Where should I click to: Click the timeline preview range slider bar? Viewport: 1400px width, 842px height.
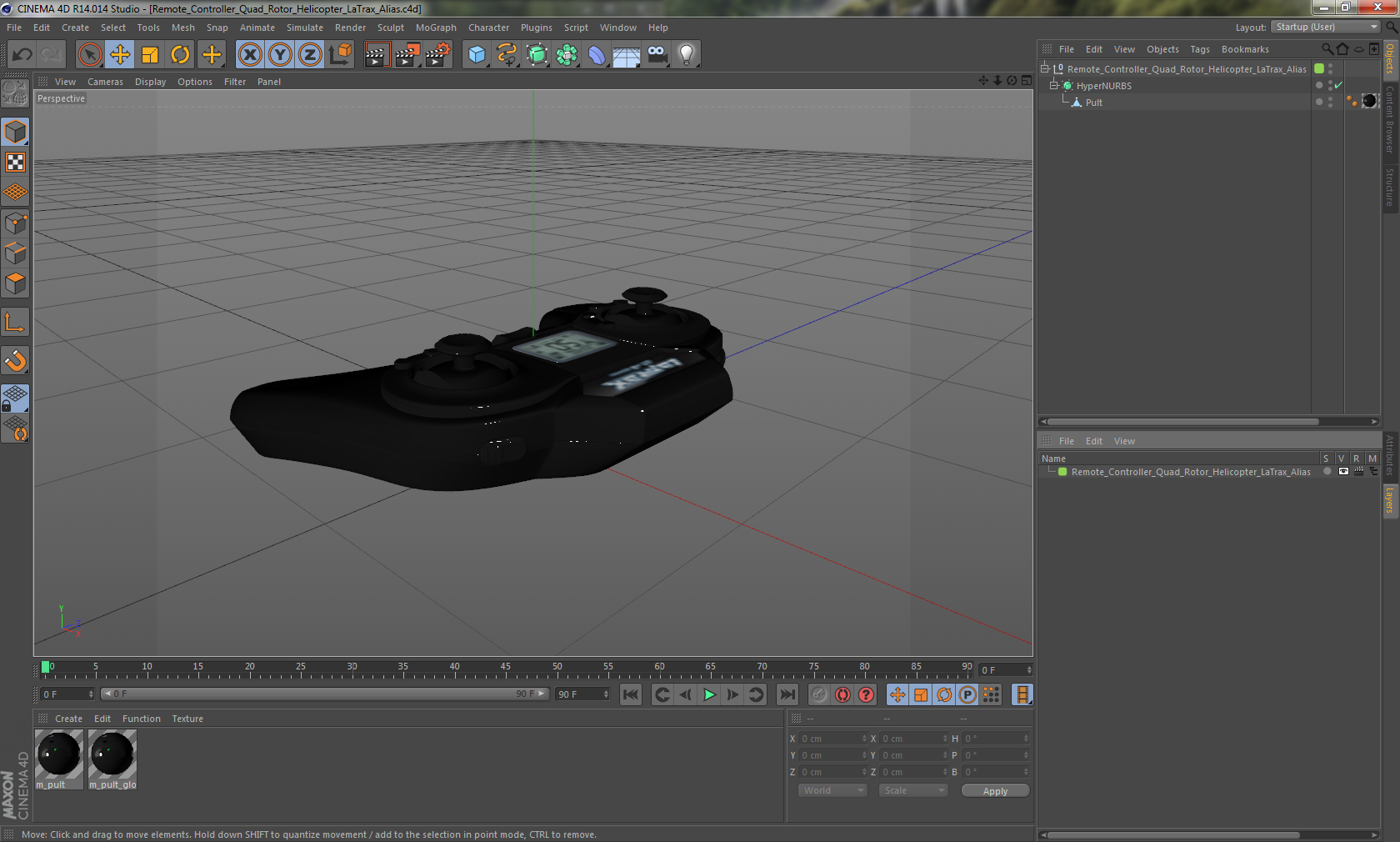(x=325, y=694)
